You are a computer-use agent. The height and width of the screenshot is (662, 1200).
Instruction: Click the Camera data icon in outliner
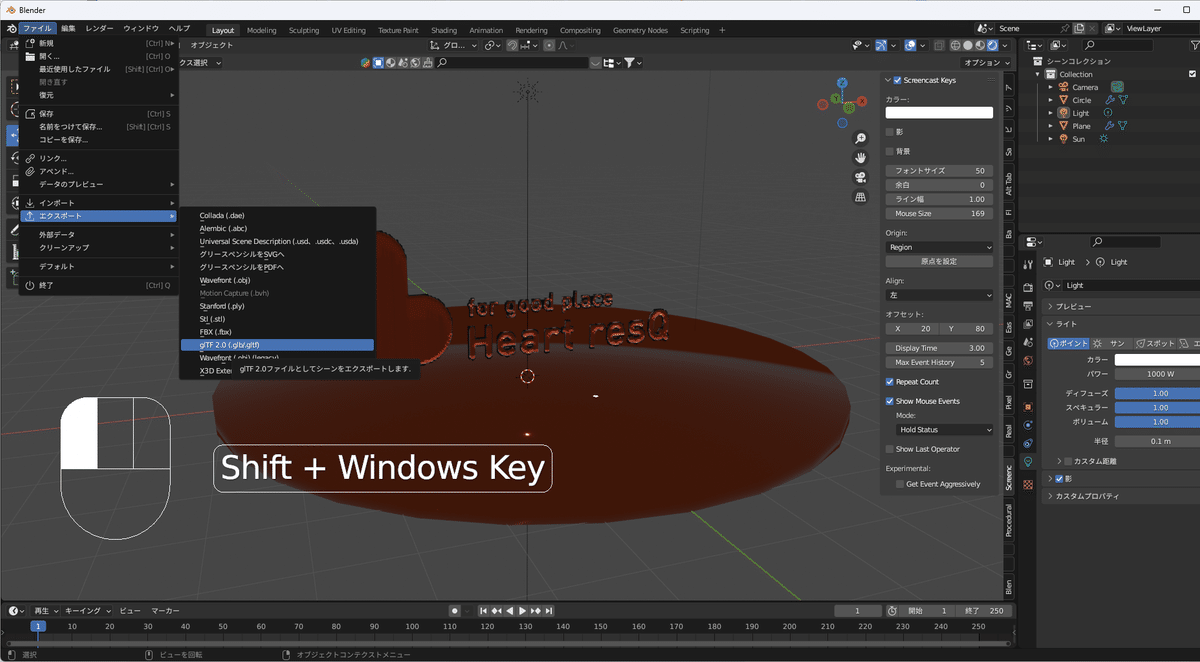pyautogui.click(x=1117, y=87)
